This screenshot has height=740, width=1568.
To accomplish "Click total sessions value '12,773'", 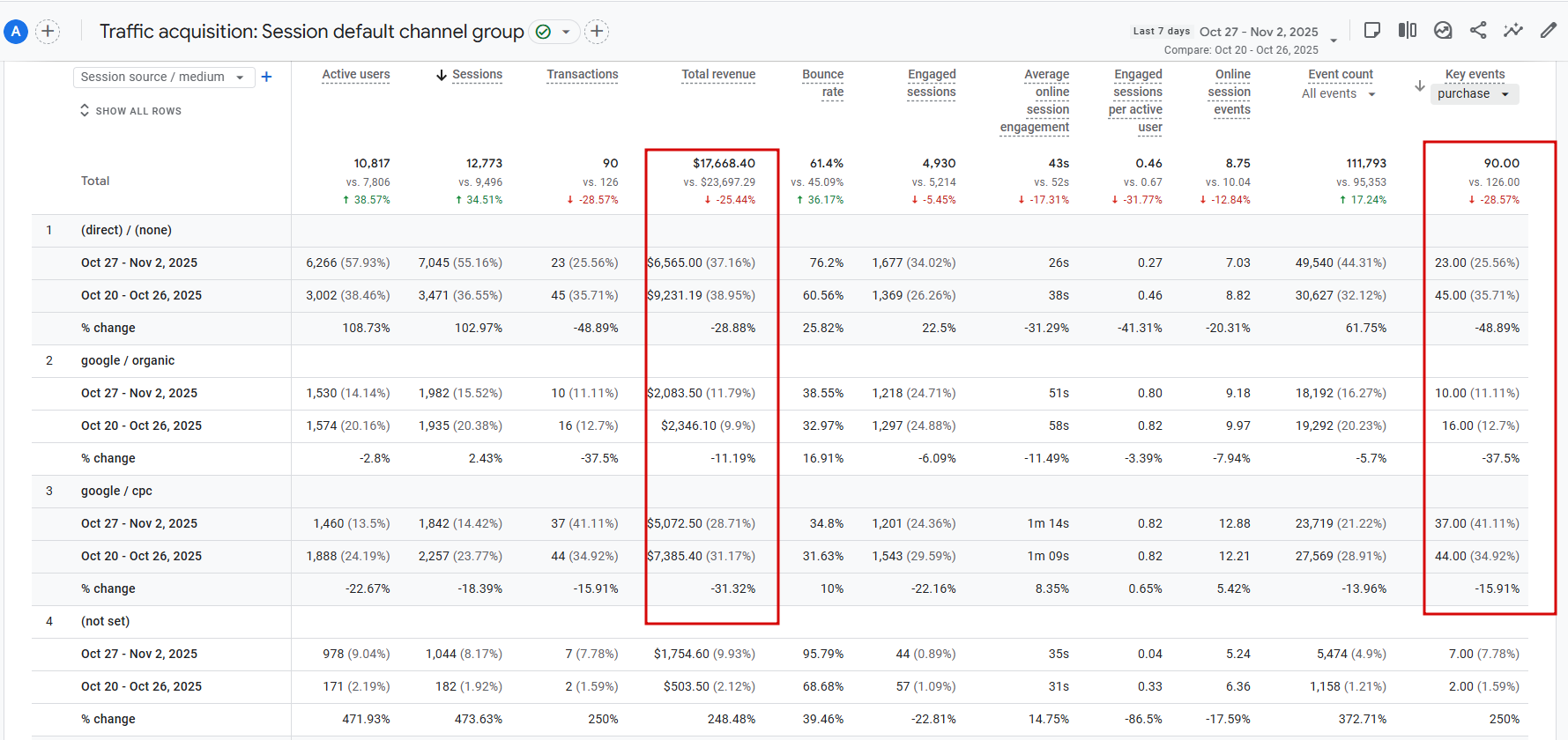I will tap(484, 164).
